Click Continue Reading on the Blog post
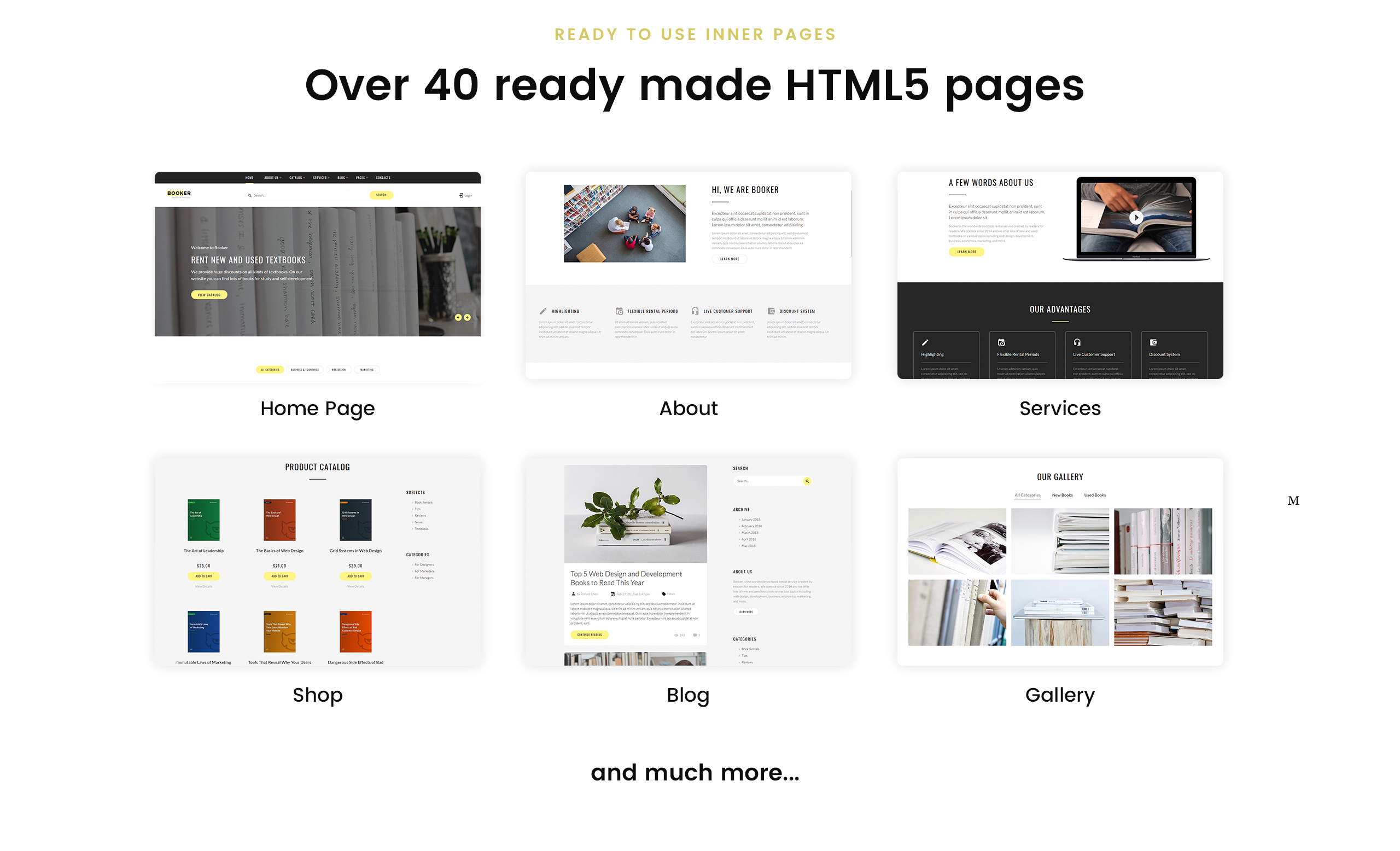The width and height of the screenshot is (1400, 851). pos(589,635)
